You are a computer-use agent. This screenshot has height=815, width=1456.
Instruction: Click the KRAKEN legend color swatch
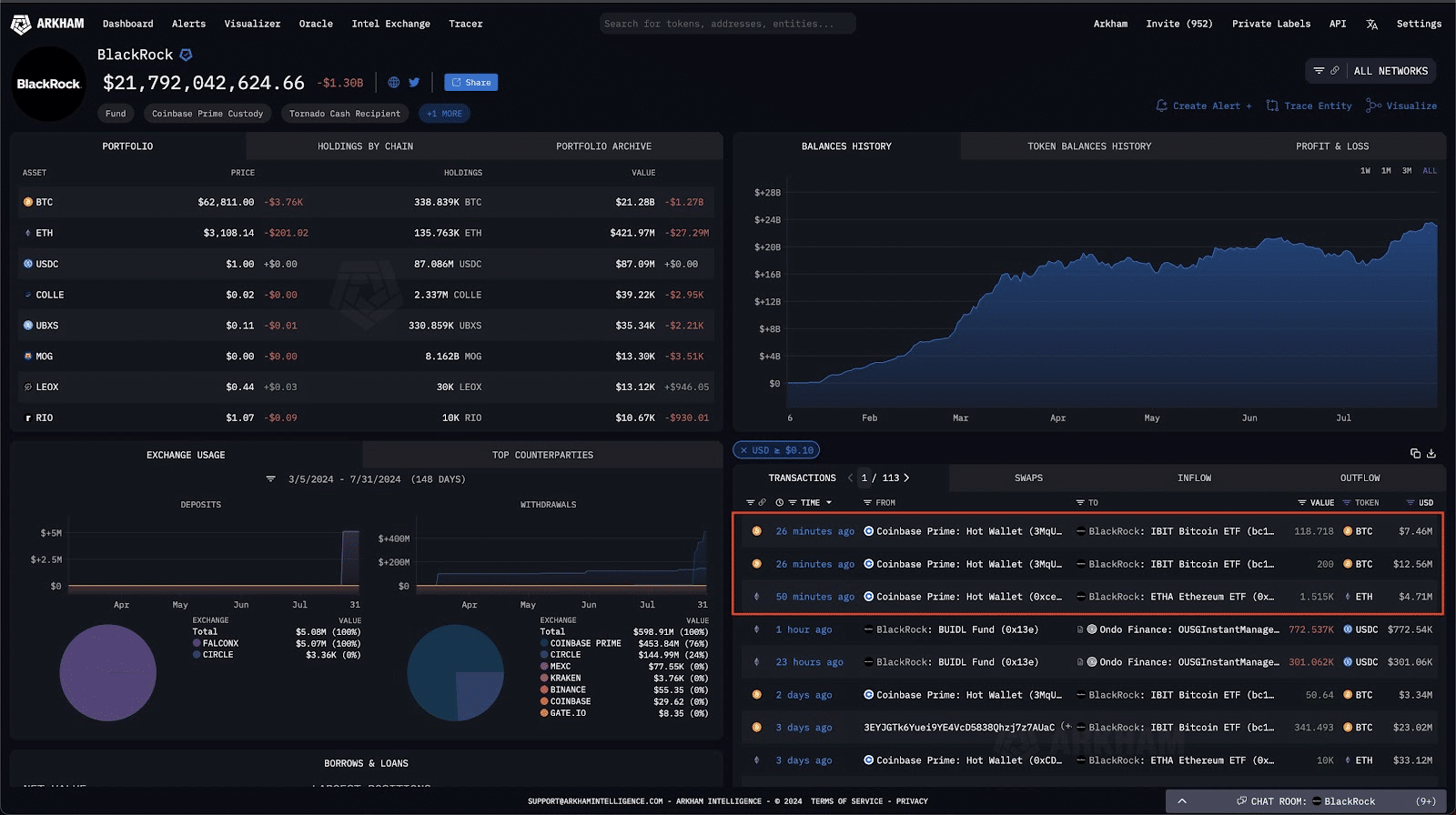(x=544, y=678)
